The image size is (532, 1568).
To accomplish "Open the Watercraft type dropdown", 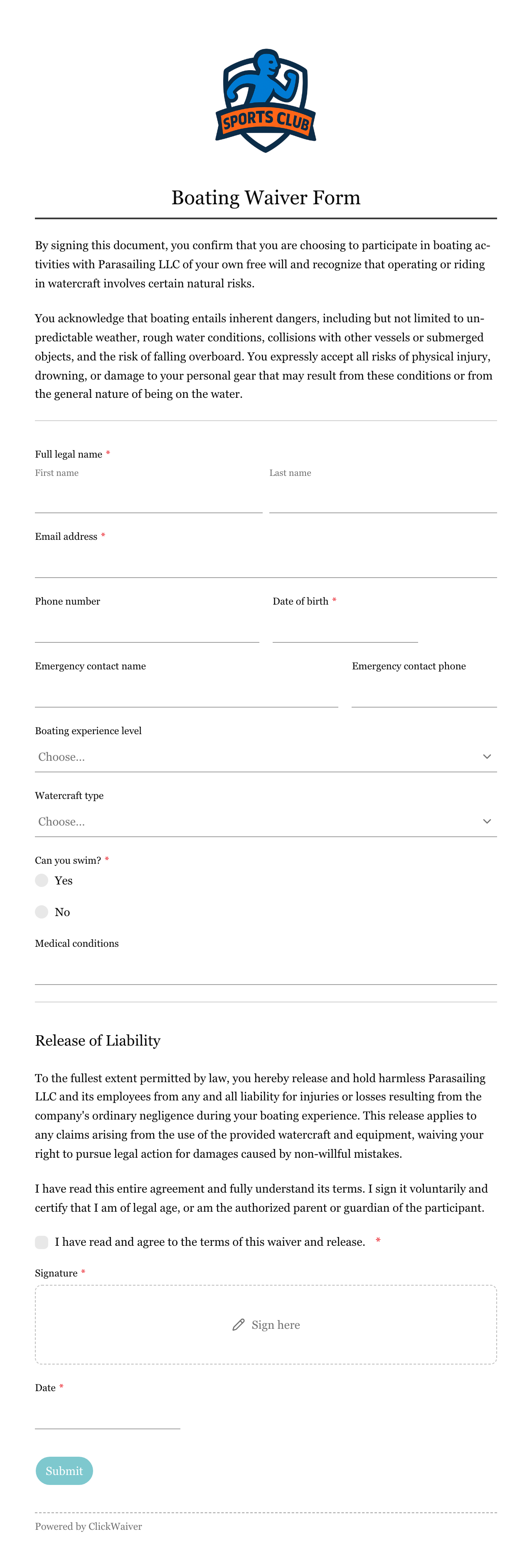I will [x=266, y=821].
